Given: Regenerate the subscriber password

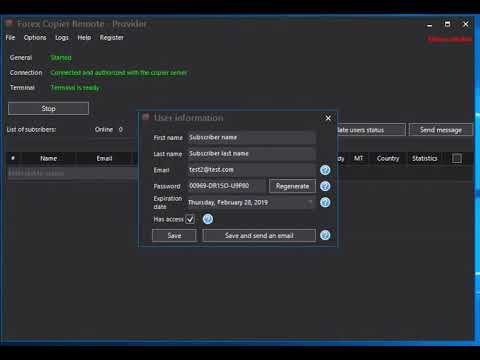Looking at the screenshot, I should pos(292,186).
